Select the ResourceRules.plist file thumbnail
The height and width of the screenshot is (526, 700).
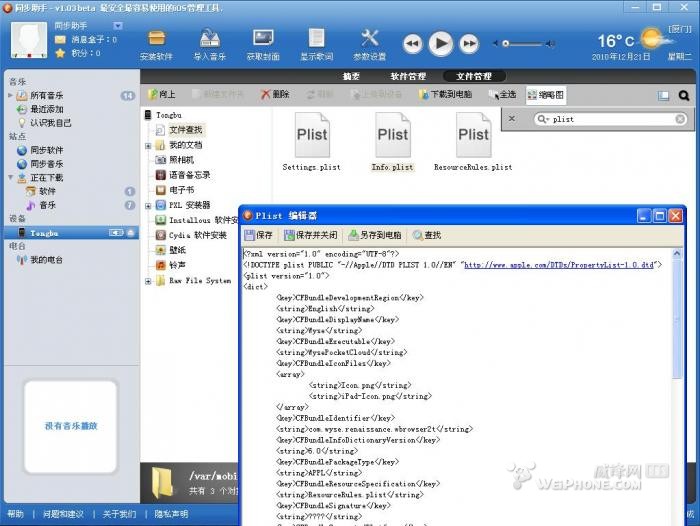pos(473,142)
